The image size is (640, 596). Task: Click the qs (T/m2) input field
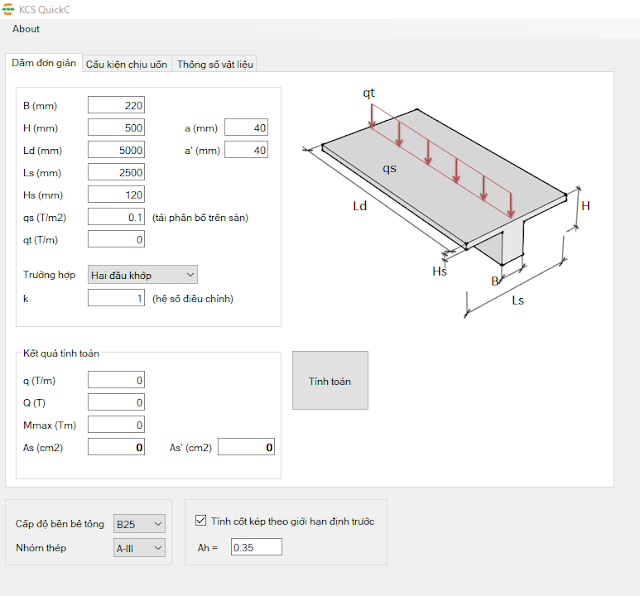tap(116, 217)
